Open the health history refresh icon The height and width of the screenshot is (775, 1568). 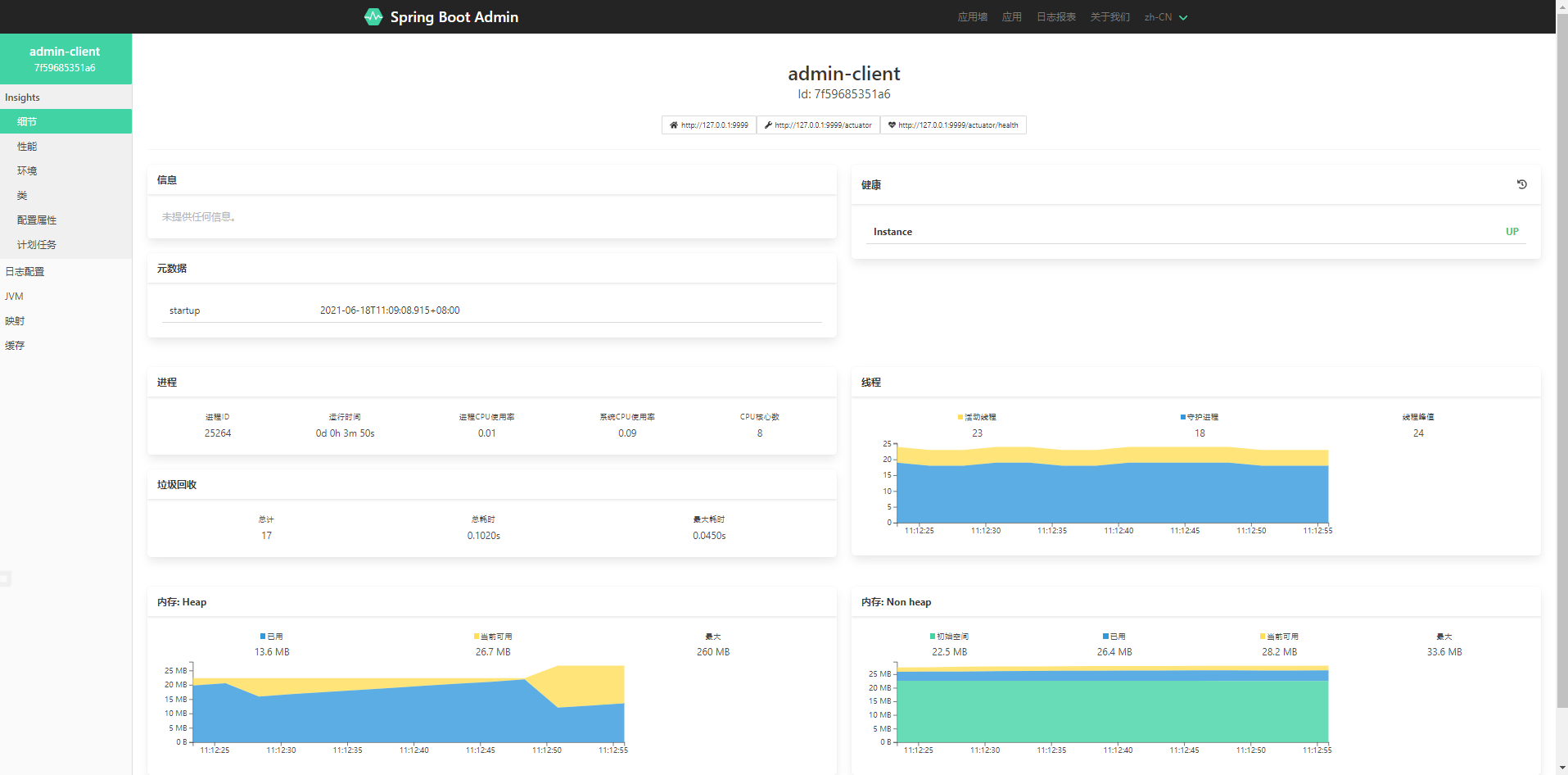tap(1521, 184)
